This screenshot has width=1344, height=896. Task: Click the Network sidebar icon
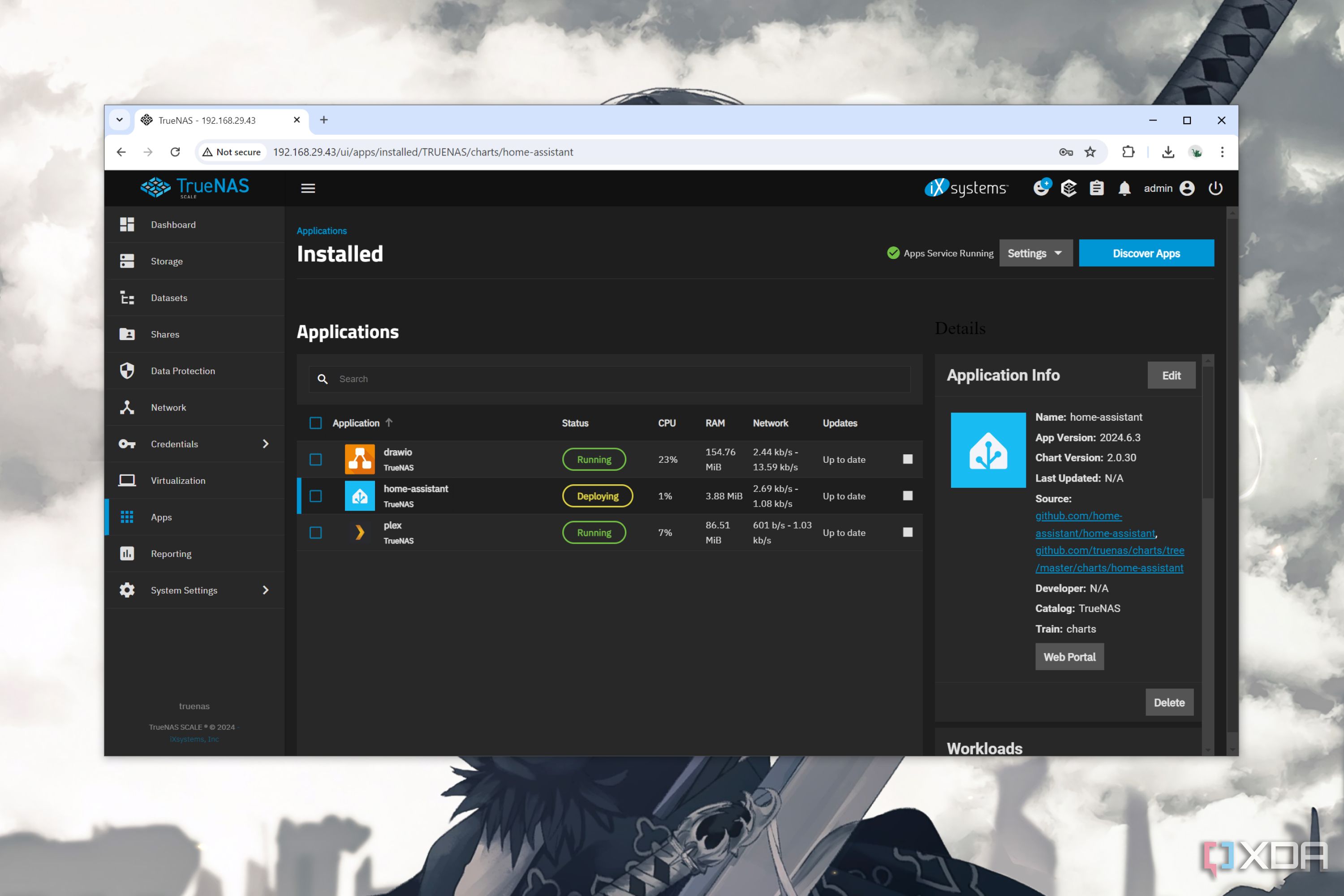click(x=127, y=407)
